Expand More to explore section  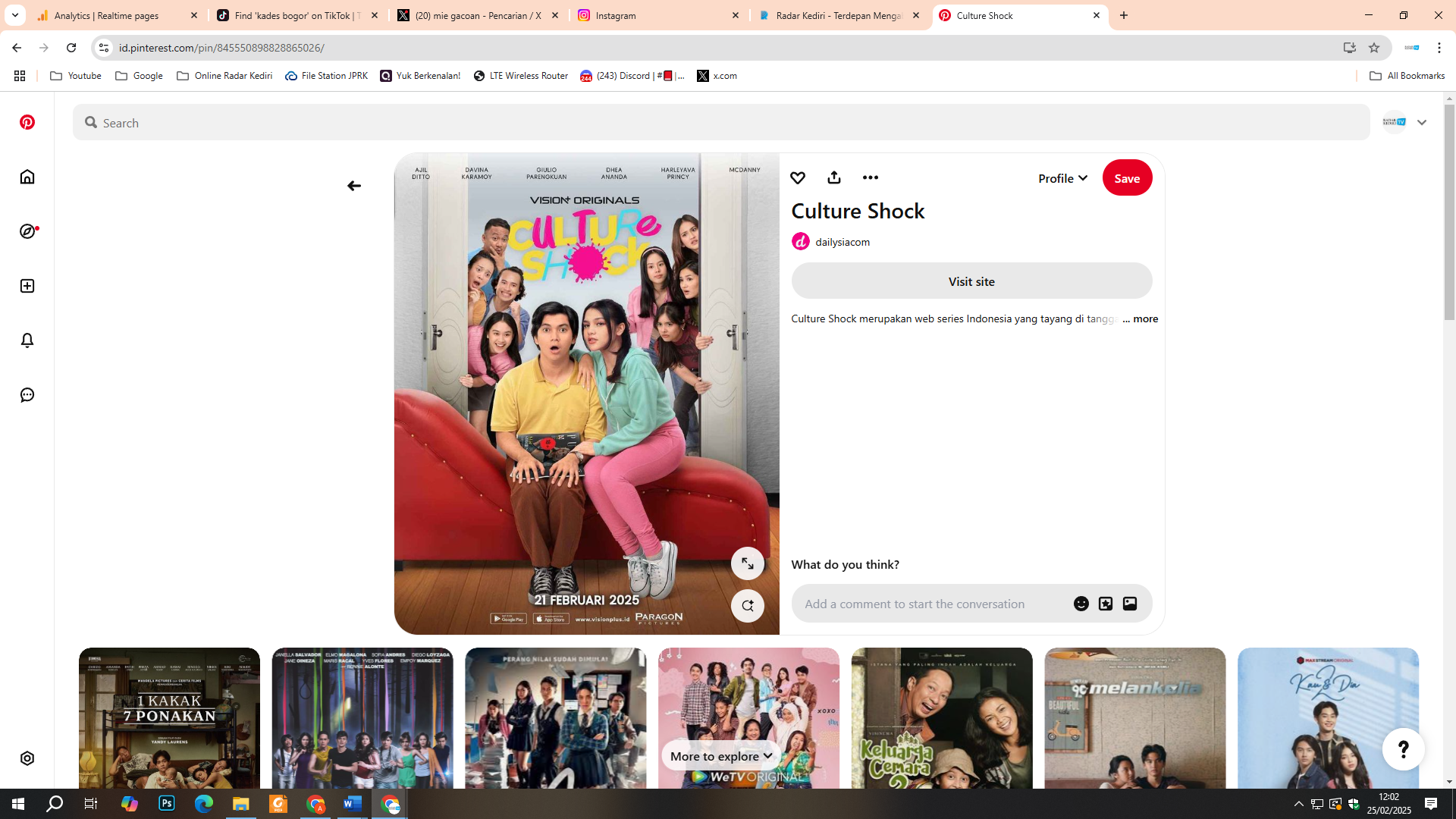[x=721, y=756]
